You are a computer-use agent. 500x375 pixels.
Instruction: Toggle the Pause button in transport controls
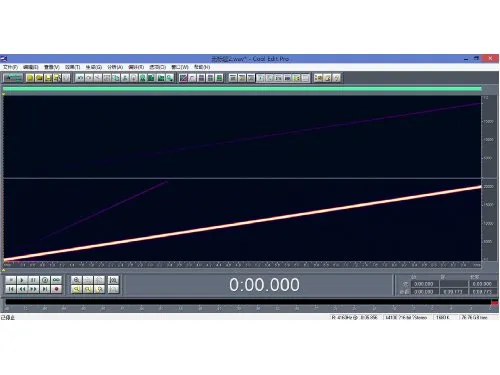[x=33, y=280]
